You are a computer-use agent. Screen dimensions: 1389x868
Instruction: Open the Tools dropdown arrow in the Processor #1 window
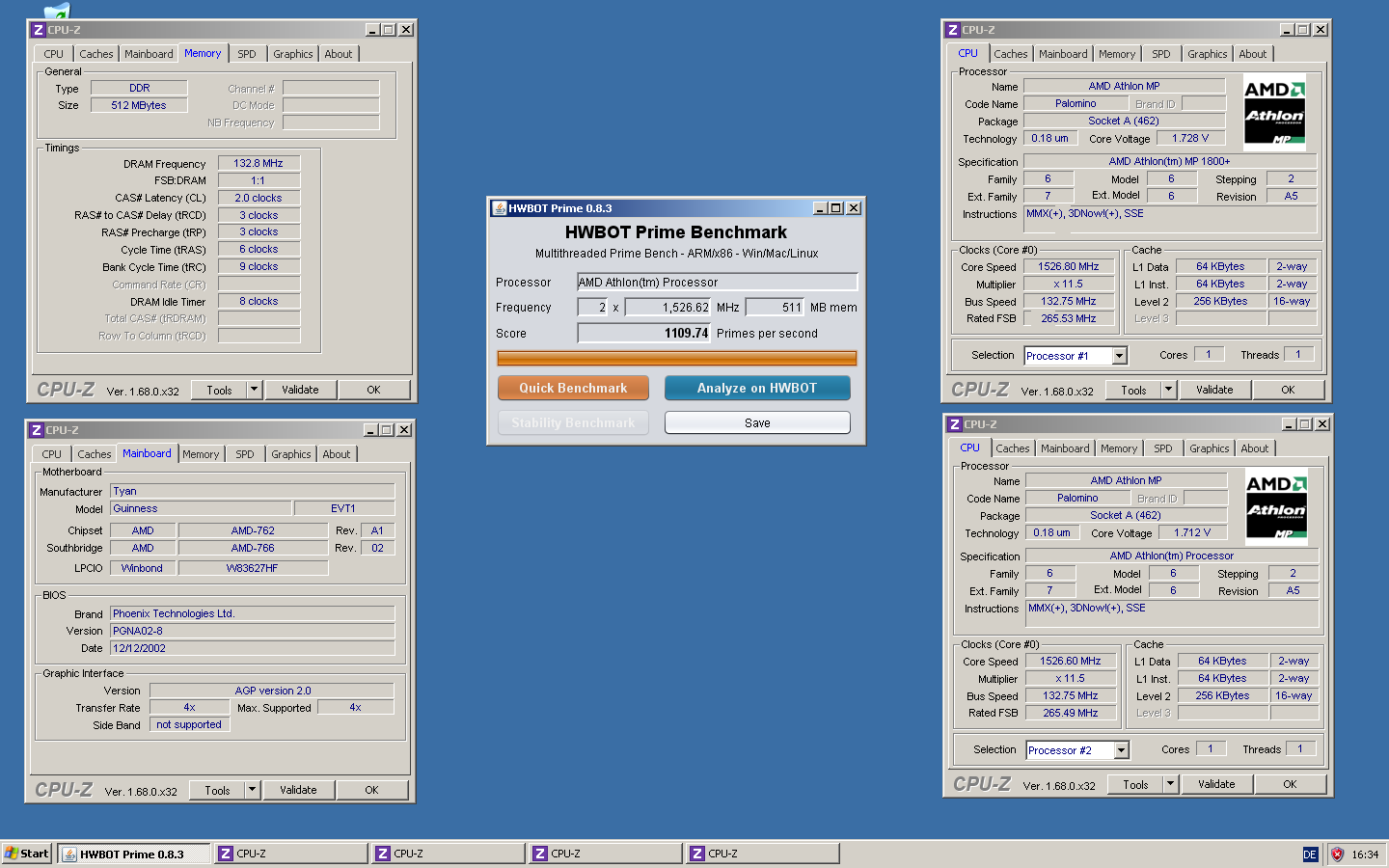click(1168, 390)
